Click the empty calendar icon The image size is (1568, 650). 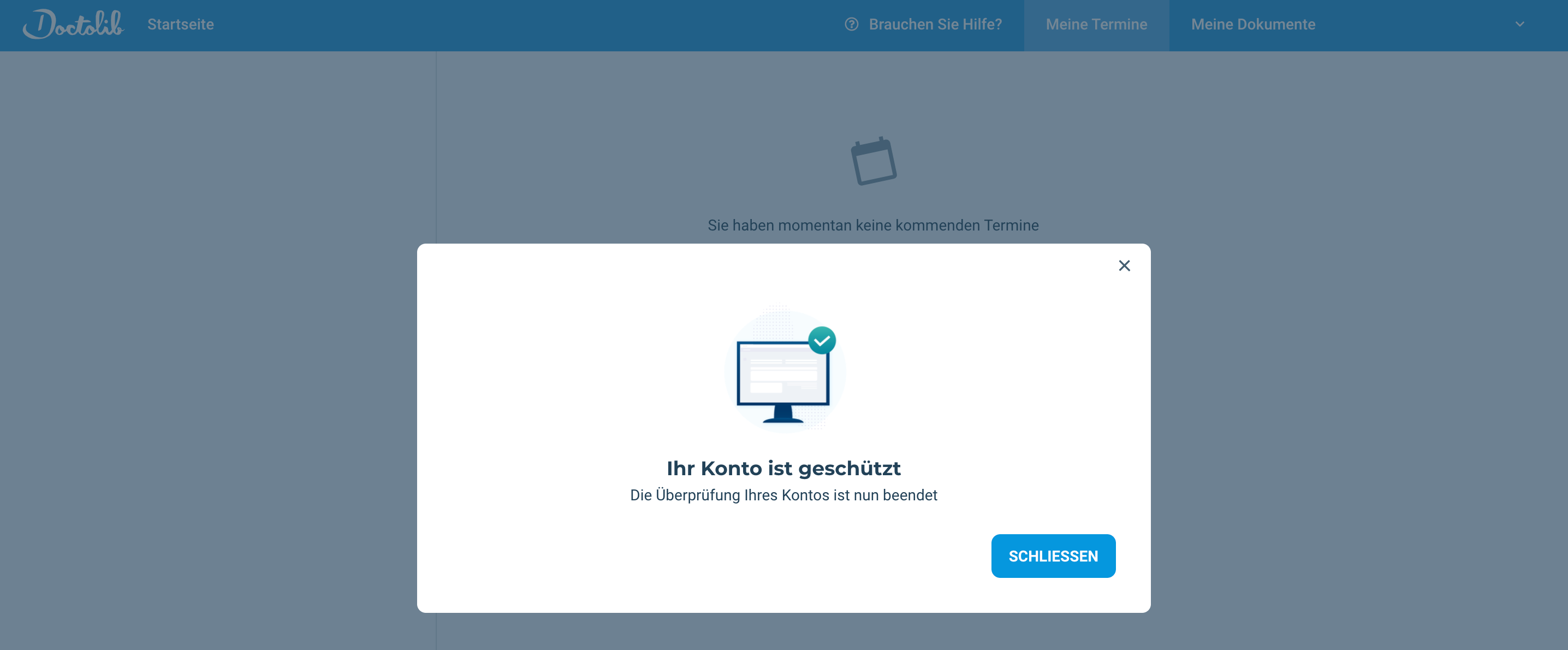(874, 162)
